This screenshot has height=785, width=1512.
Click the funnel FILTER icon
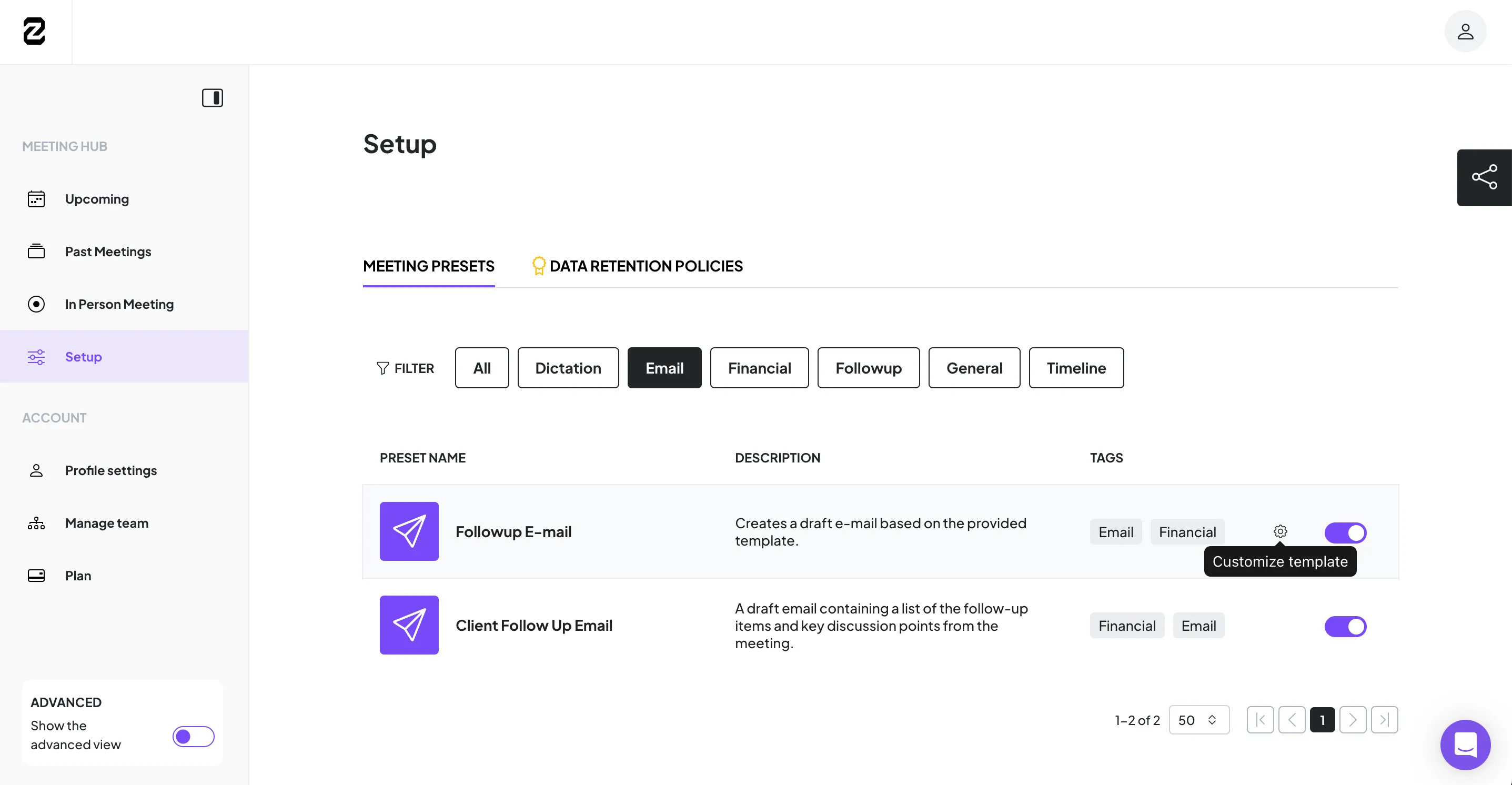coord(382,368)
